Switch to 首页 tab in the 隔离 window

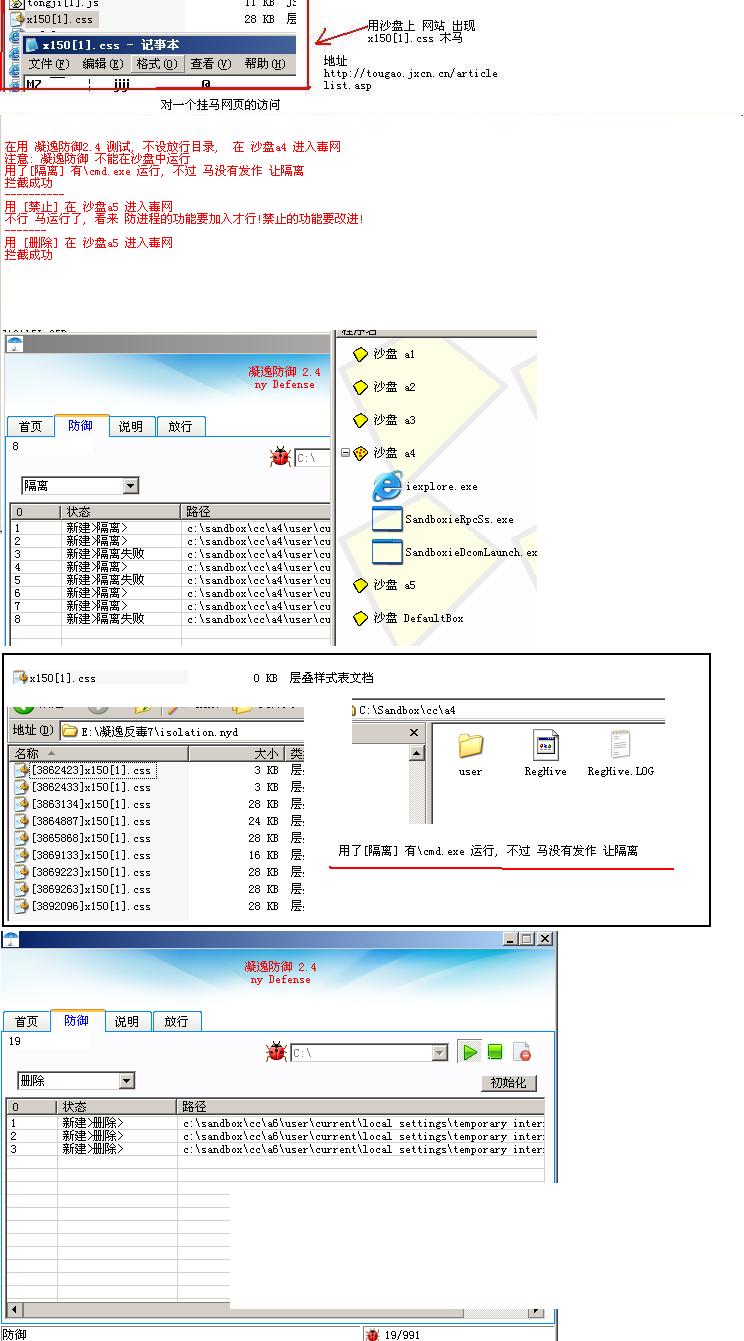pos(30,426)
